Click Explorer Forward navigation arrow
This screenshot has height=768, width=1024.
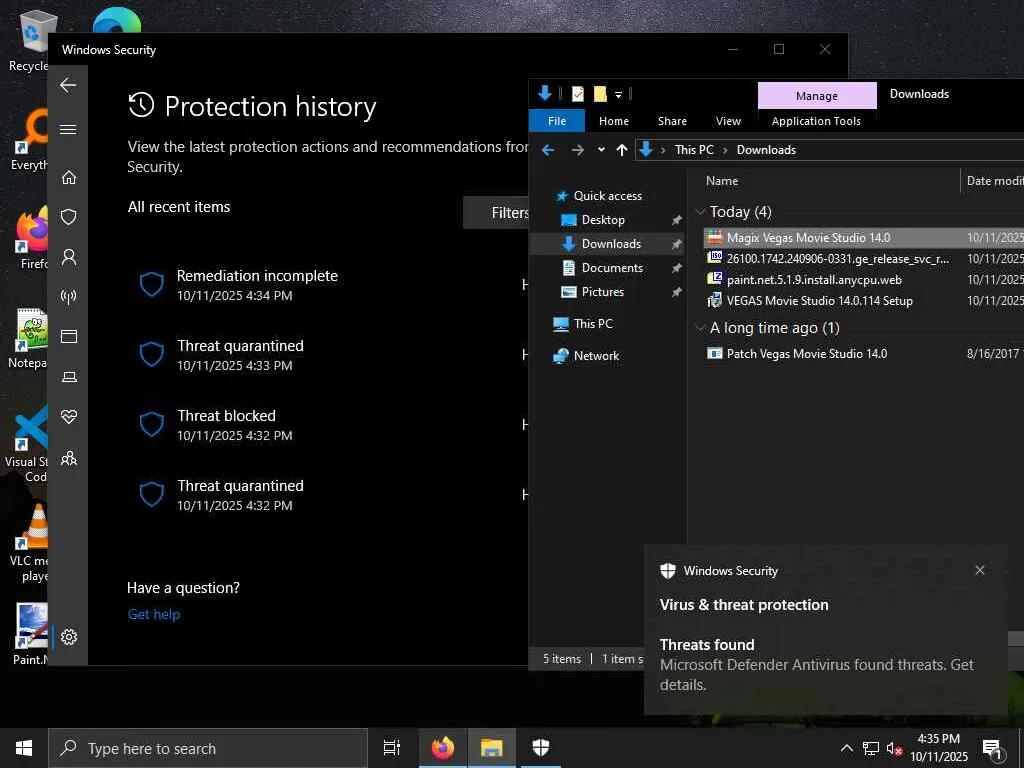(577, 150)
